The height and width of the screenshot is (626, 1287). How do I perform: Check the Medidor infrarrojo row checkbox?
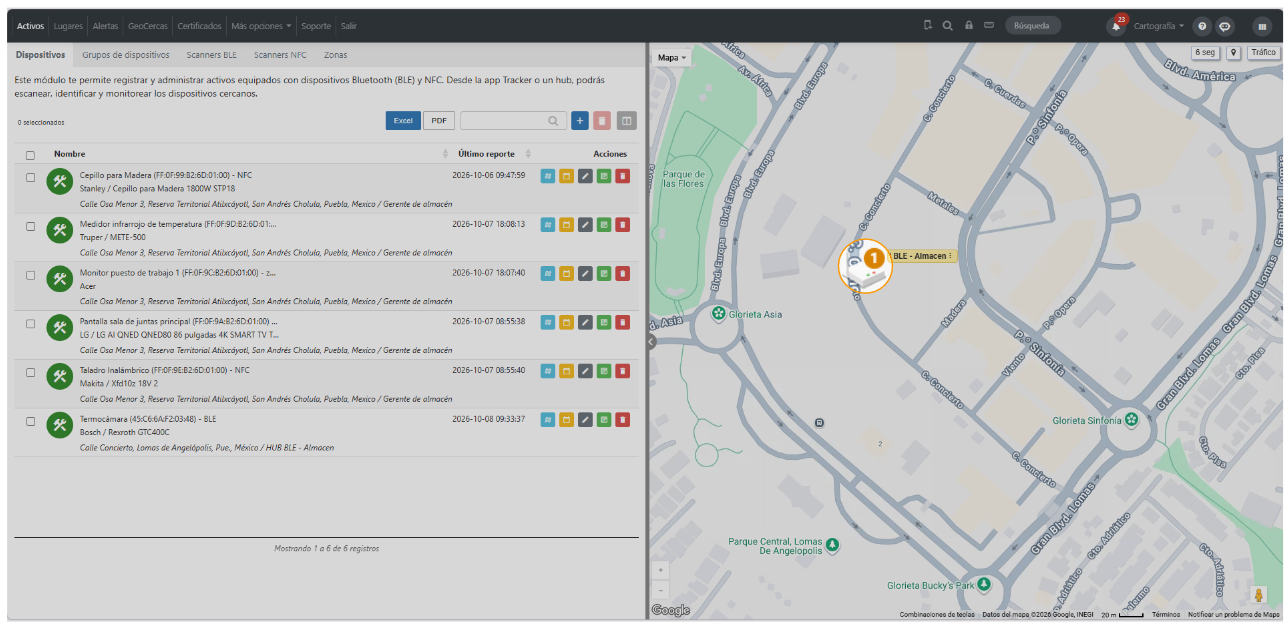30,226
